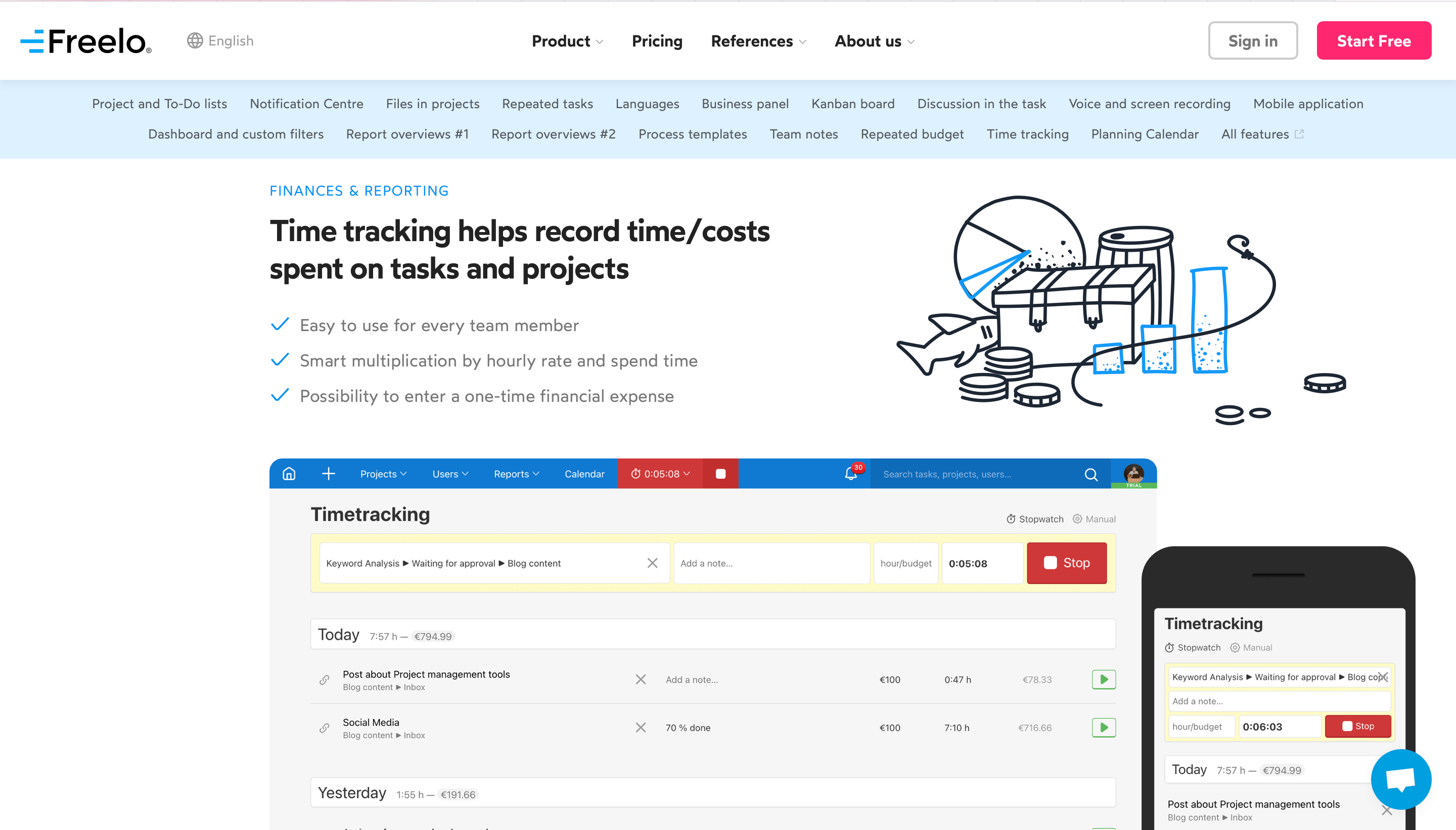Viewport: 1456px width, 830px height.
Task: Click the home icon in the navigation bar
Action: tap(289, 473)
